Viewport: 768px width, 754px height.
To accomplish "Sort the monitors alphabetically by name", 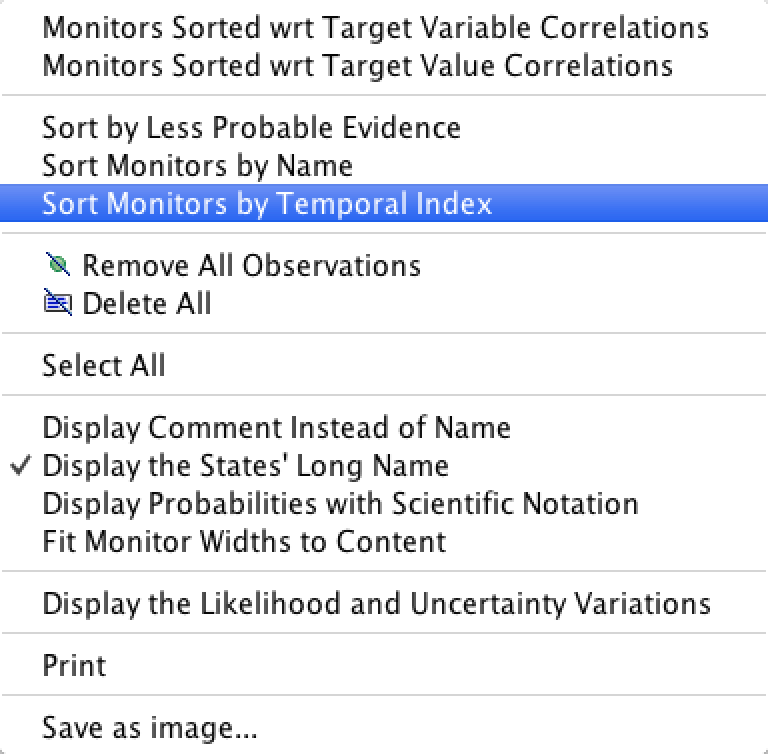I will (x=384, y=166).
